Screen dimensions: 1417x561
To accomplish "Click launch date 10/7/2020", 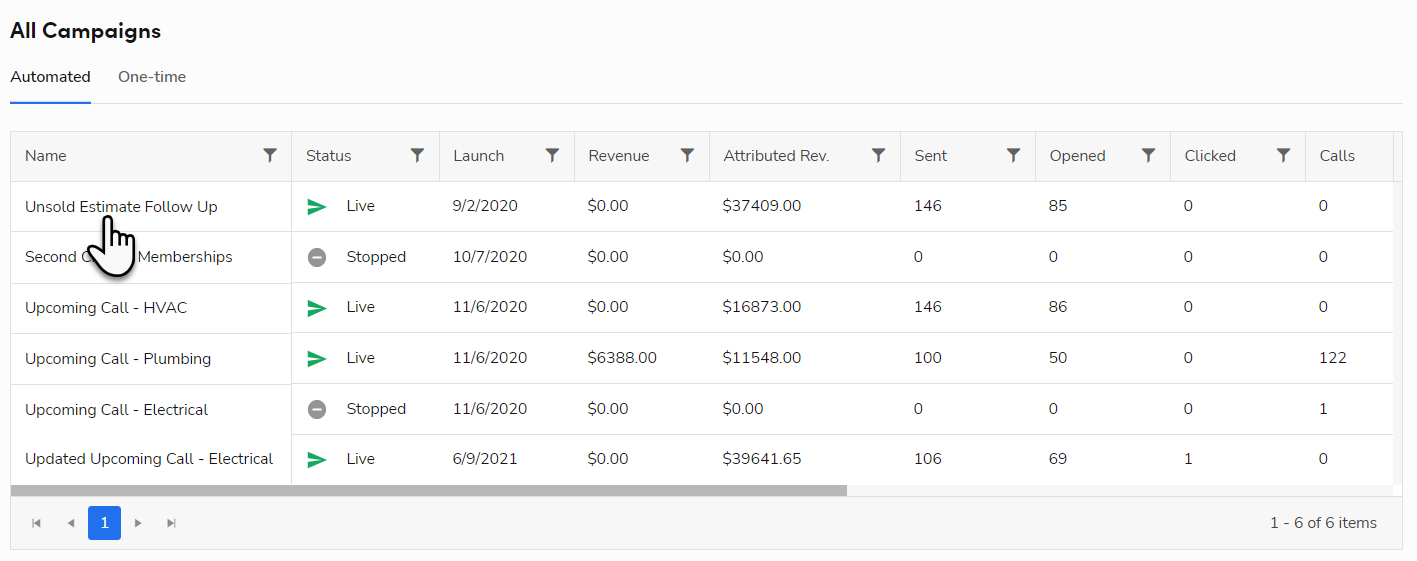I will 490,257.
